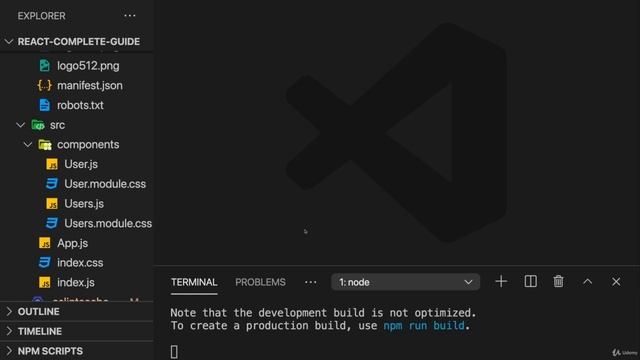Show more panel tabs ellipsis

tap(311, 282)
